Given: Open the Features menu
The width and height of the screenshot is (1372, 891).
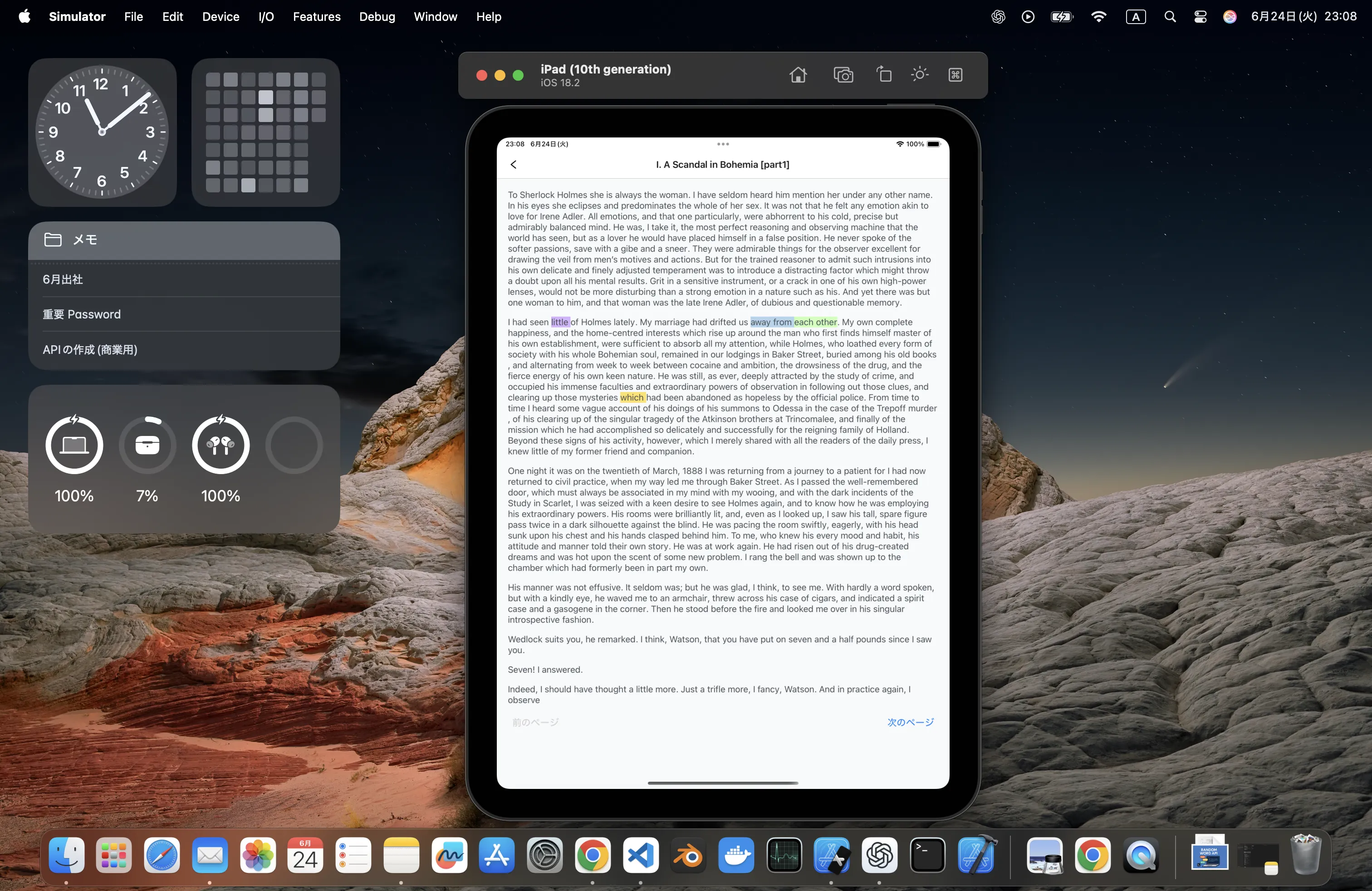Looking at the screenshot, I should click(x=317, y=17).
